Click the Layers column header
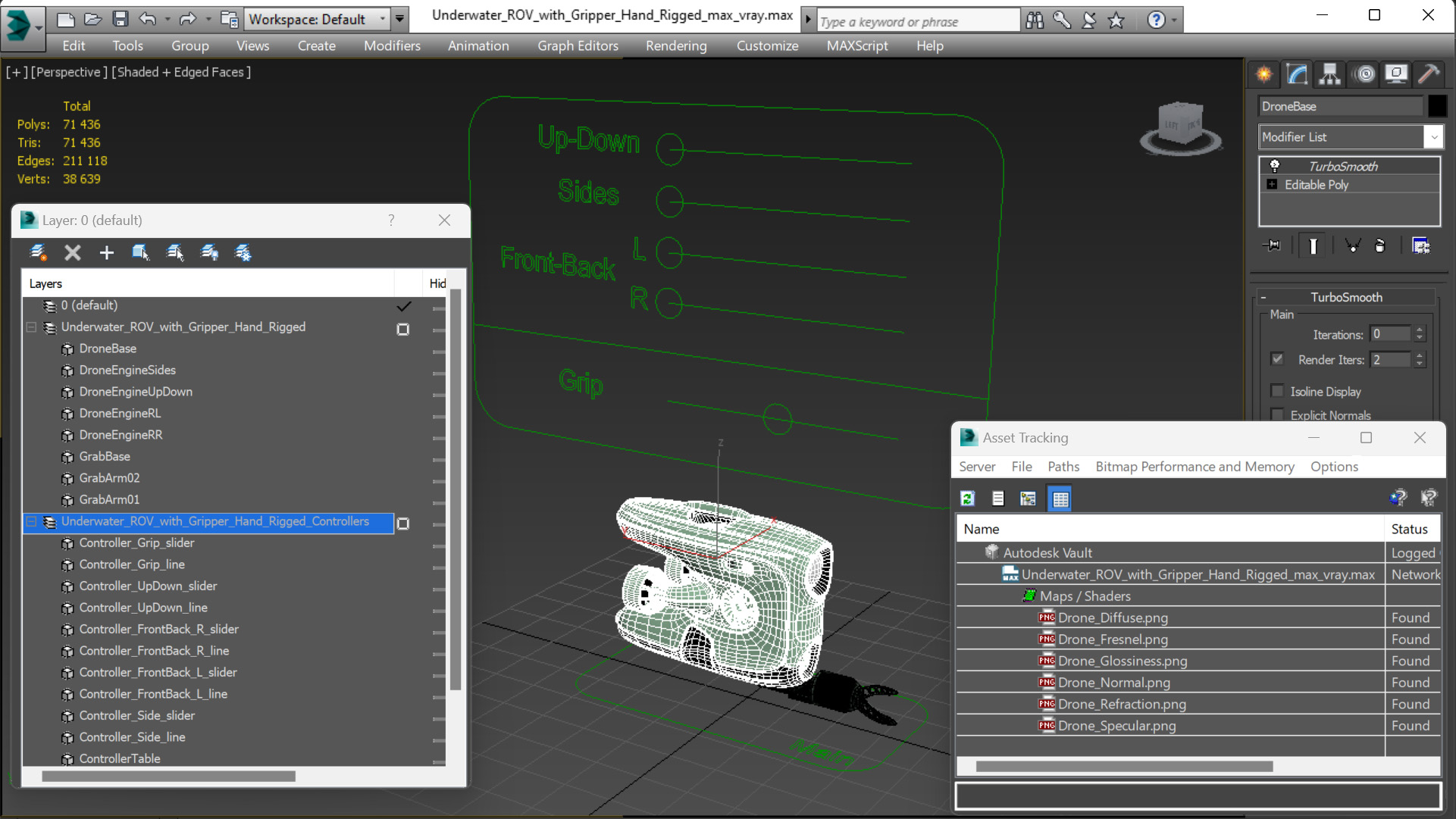 208,283
